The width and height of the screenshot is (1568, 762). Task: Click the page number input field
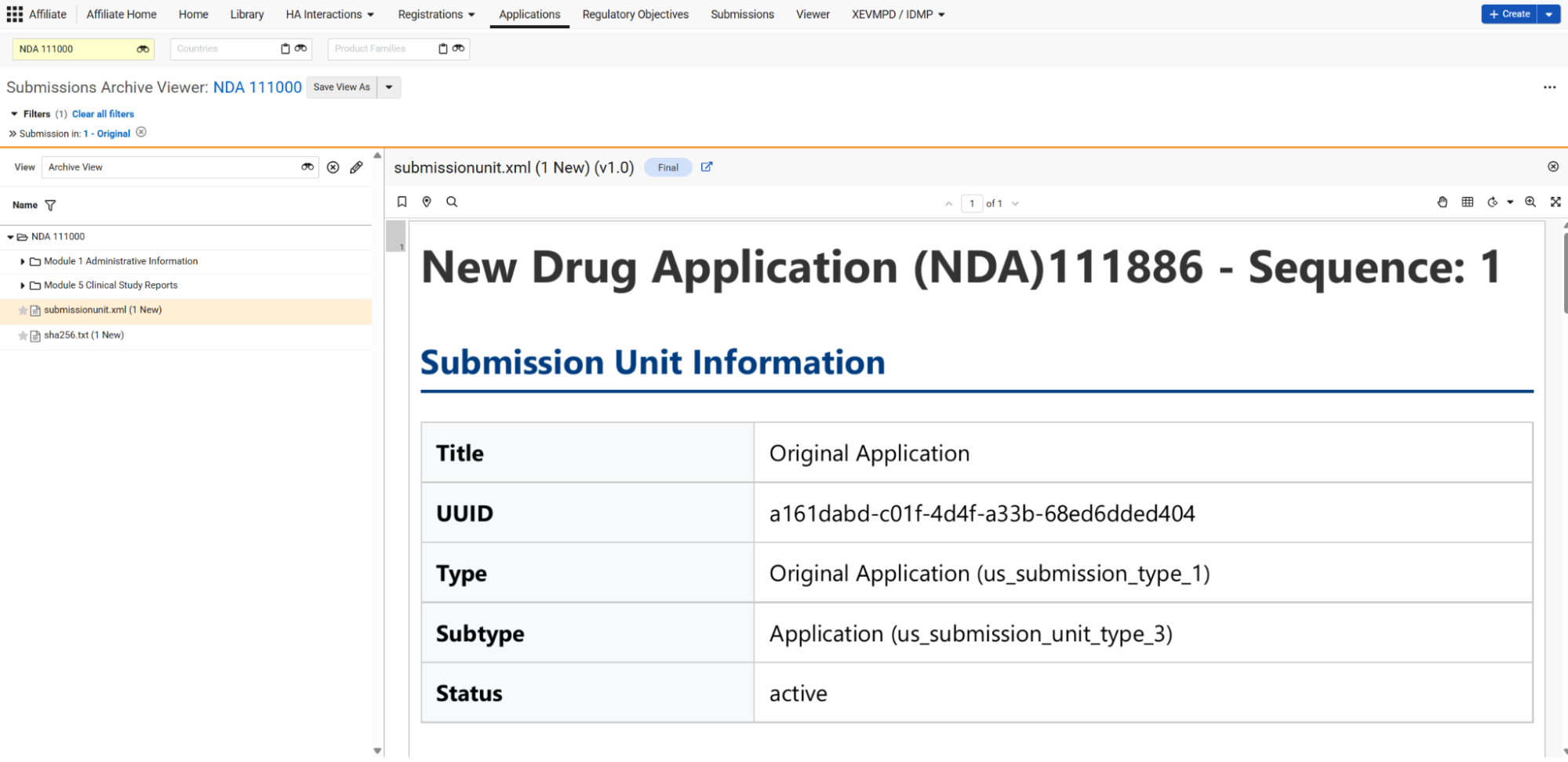[x=971, y=203]
